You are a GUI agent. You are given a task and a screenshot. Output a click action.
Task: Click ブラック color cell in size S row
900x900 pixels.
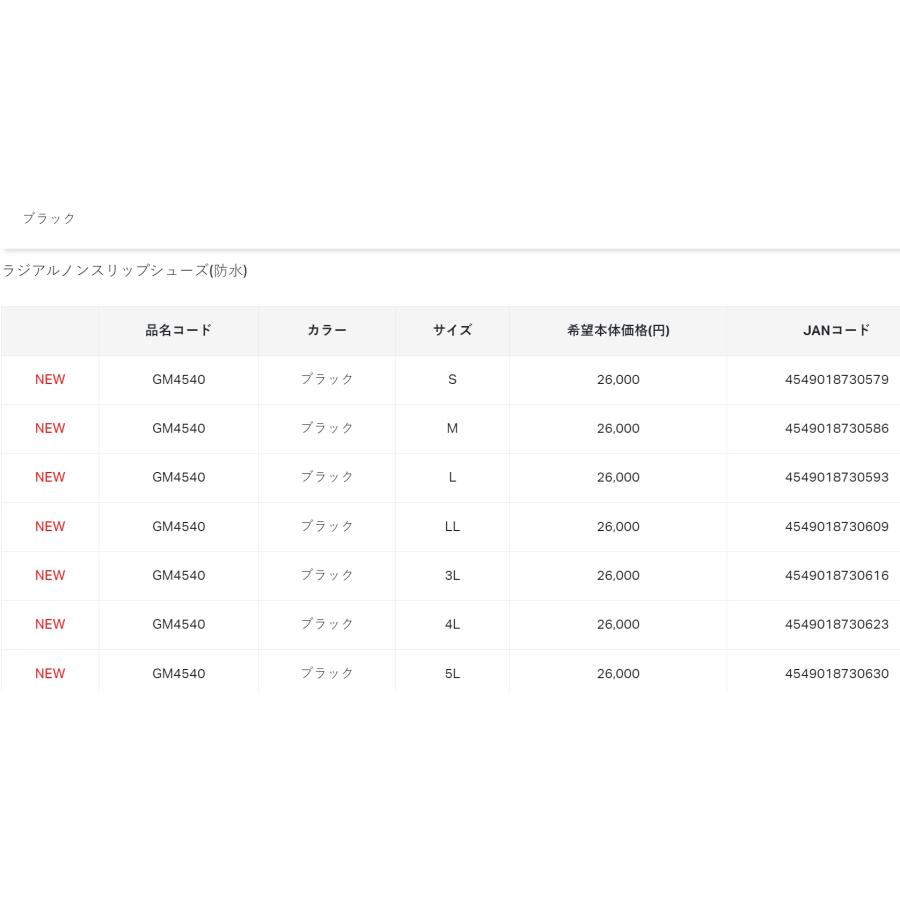(x=327, y=379)
